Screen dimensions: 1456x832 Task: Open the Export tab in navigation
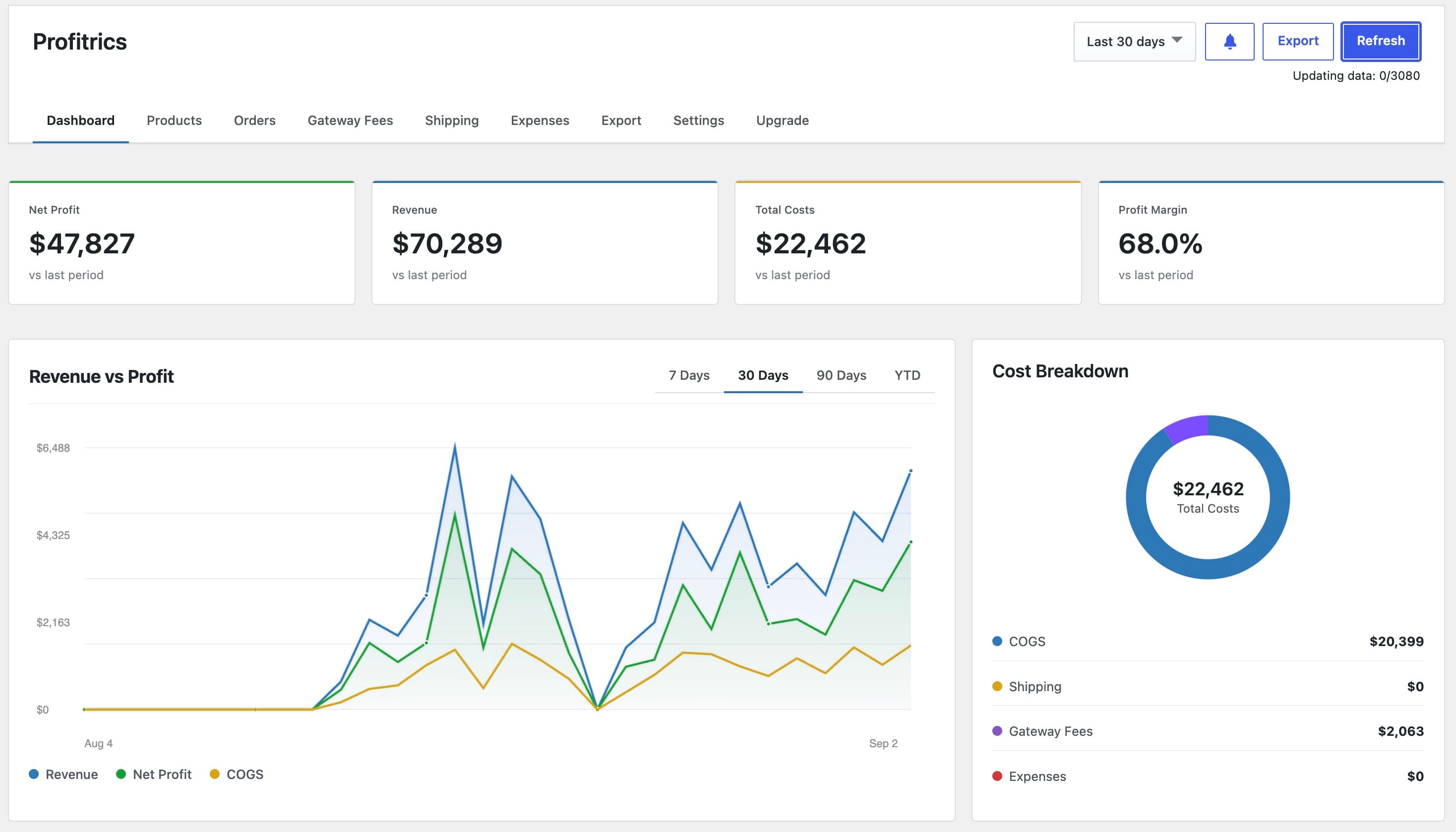click(621, 120)
